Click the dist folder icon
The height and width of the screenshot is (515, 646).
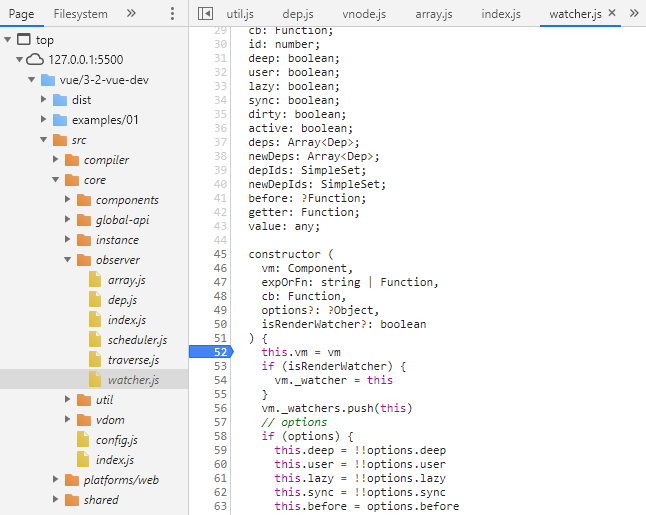coord(60,100)
